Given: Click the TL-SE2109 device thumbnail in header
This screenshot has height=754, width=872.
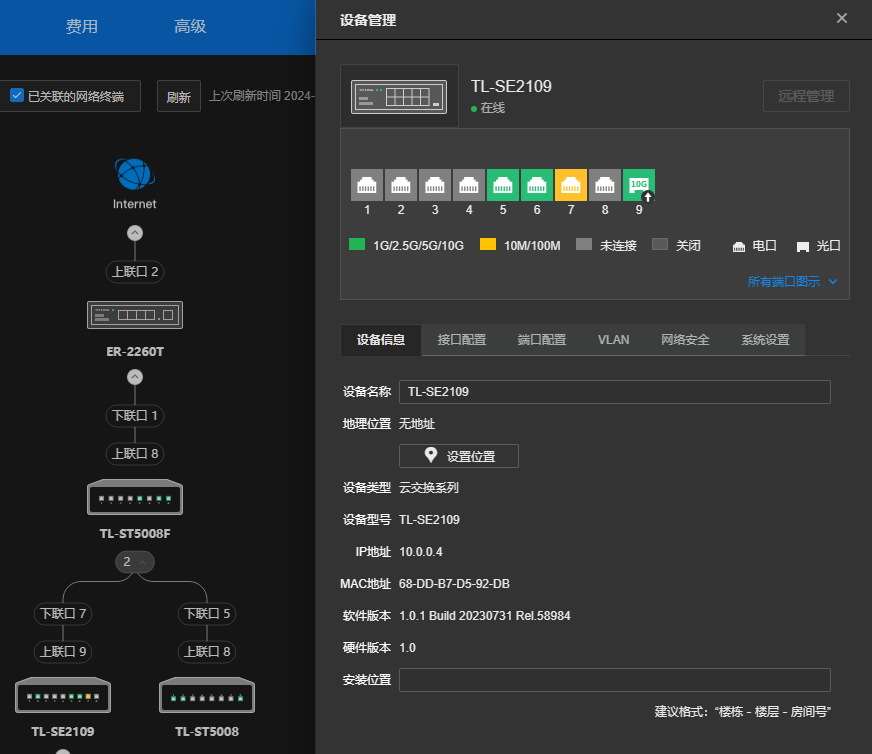Looking at the screenshot, I should click(399, 97).
